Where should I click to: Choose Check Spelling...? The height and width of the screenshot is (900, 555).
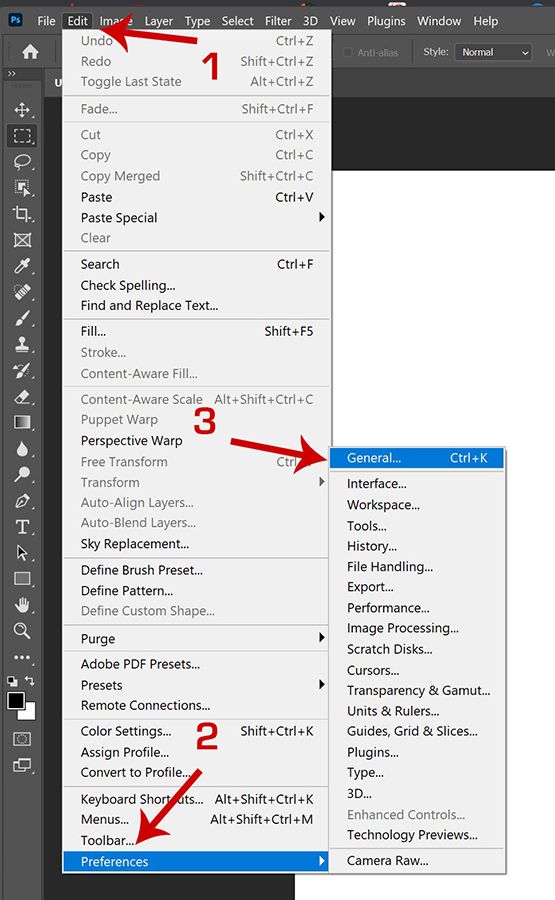pos(196,285)
